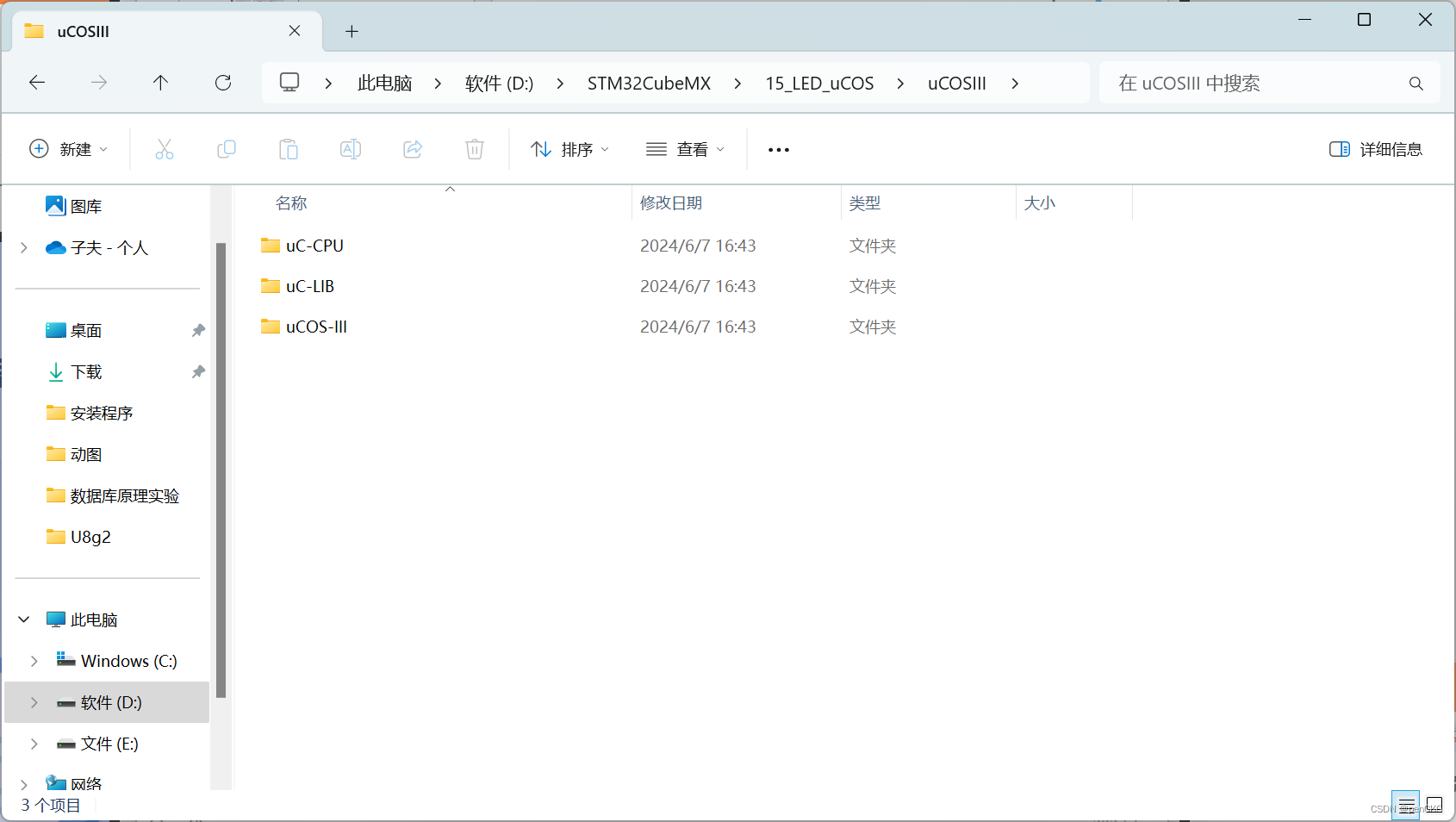The width and height of the screenshot is (1456, 822).
Task: Sort by 修改日期 column header
Action: tap(671, 203)
